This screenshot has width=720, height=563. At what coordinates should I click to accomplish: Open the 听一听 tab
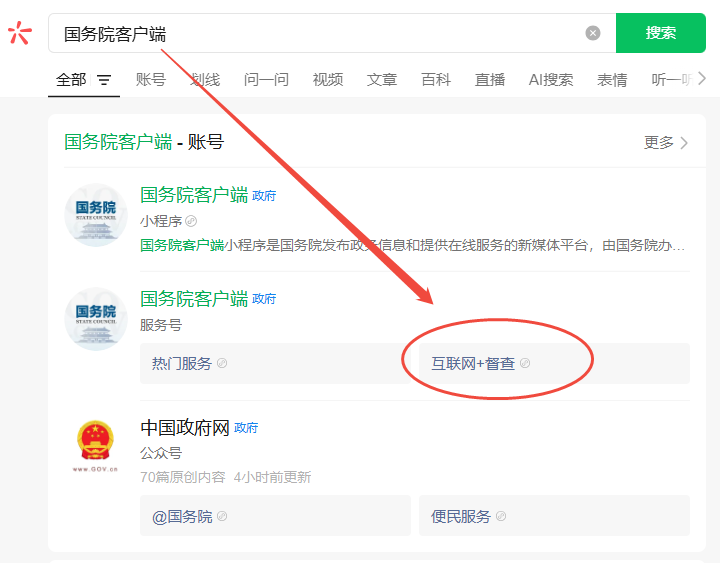click(x=672, y=80)
